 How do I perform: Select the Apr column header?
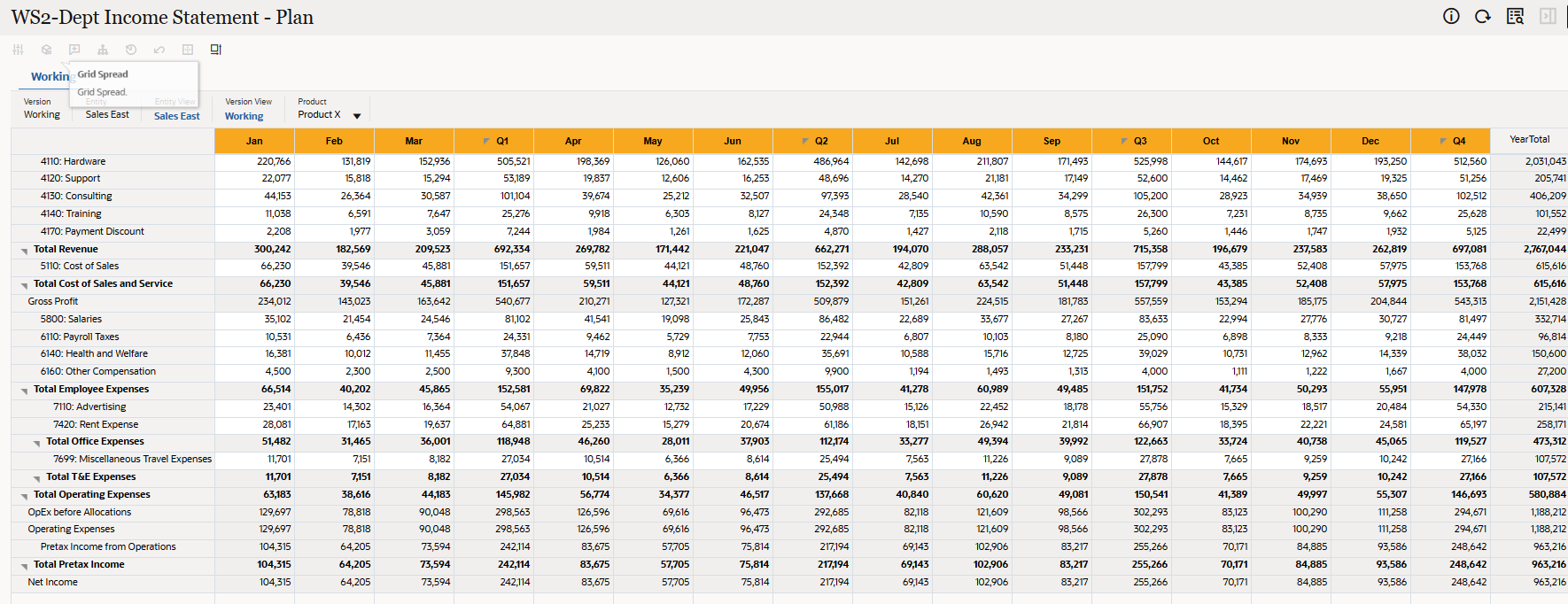click(x=573, y=141)
